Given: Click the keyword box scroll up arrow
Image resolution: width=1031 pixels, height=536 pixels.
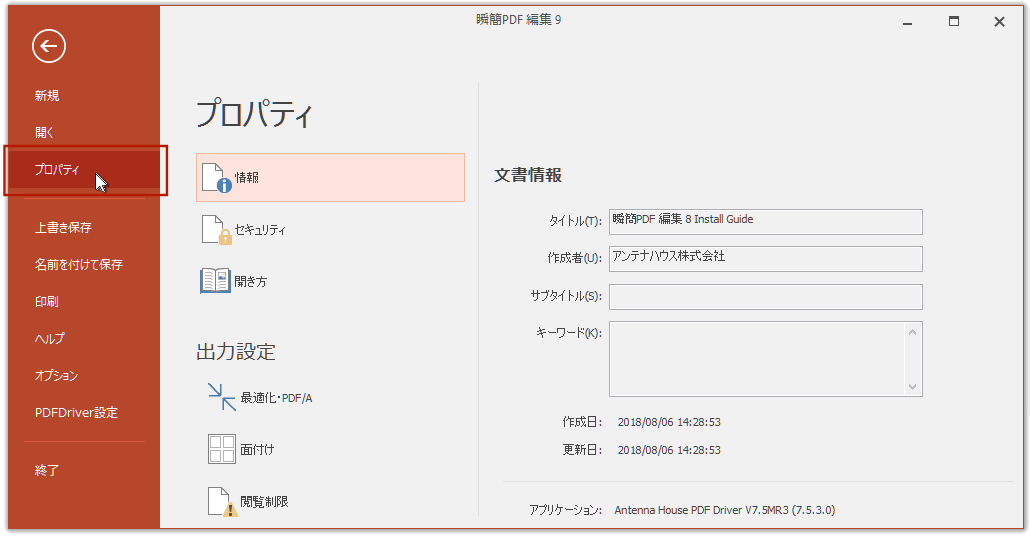Looking at the screenshot, I should (913, 332).
